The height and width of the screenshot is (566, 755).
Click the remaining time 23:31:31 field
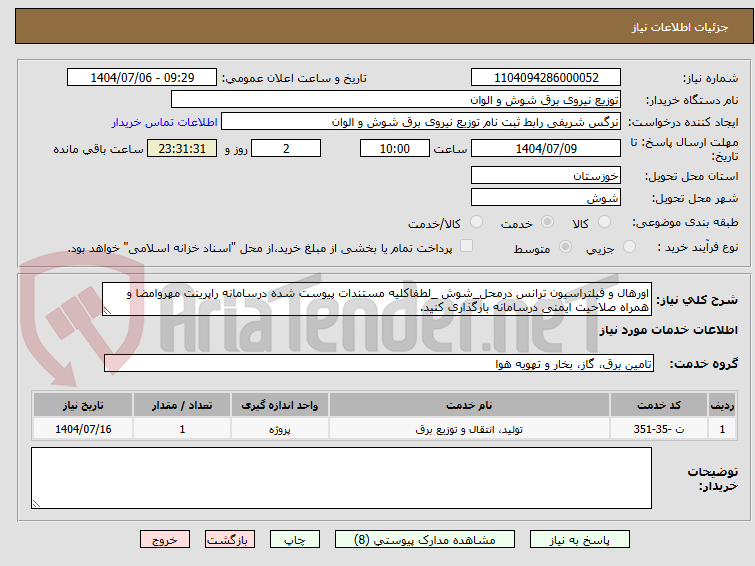click(182, 148)
